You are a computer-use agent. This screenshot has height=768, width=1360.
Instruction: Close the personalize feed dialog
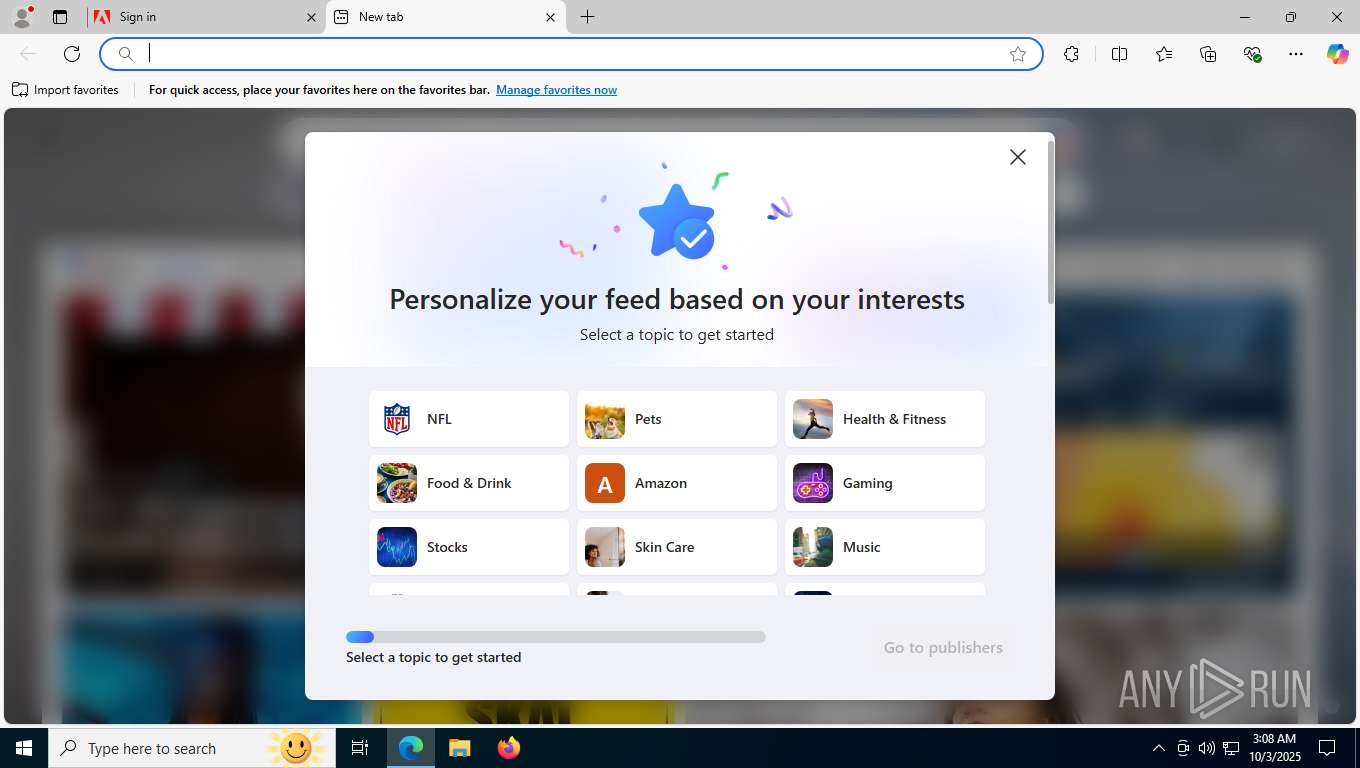click(1017, 157)
